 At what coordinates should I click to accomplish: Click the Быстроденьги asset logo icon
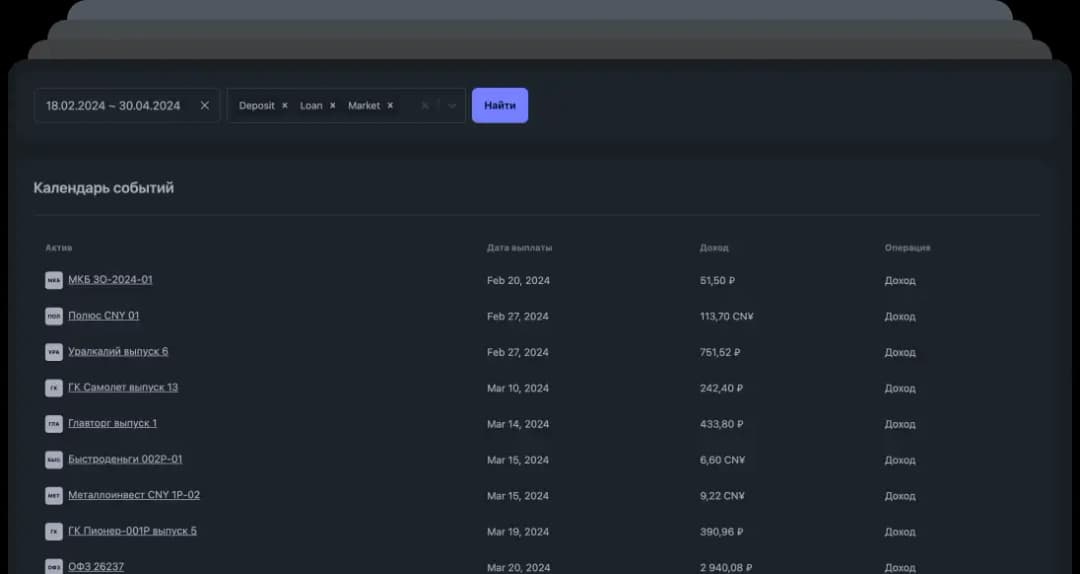click(x=54, y=460)
